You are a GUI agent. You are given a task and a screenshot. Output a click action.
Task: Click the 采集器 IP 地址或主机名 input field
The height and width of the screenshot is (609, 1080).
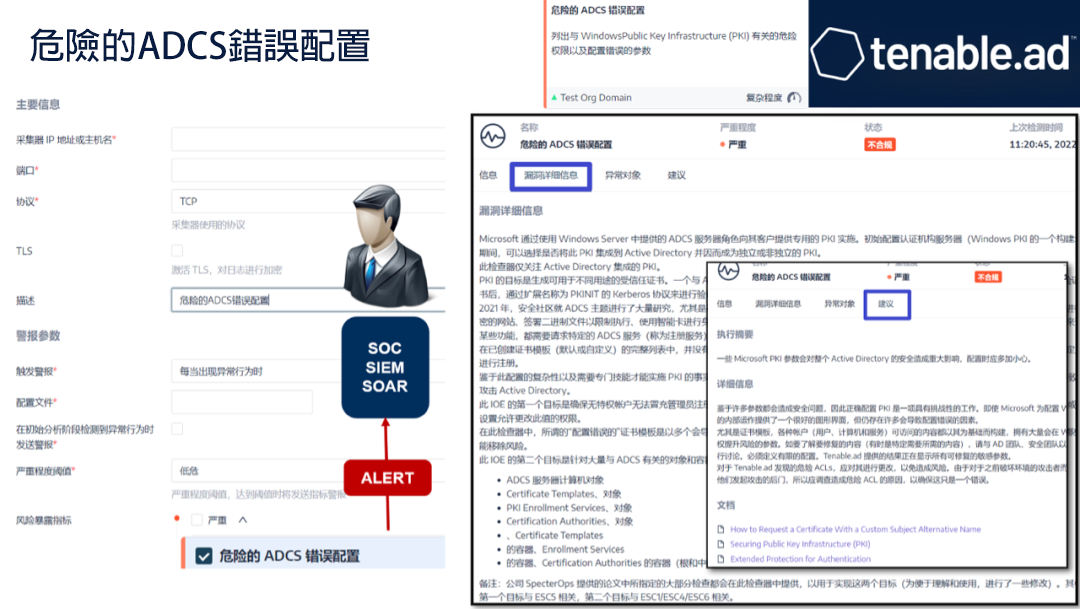point(308,139)
